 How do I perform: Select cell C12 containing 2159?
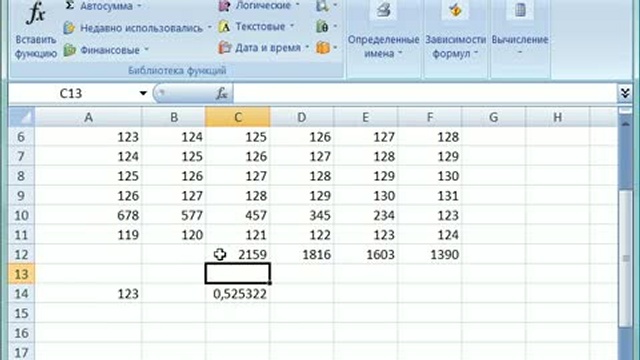(x=238, y=254)
